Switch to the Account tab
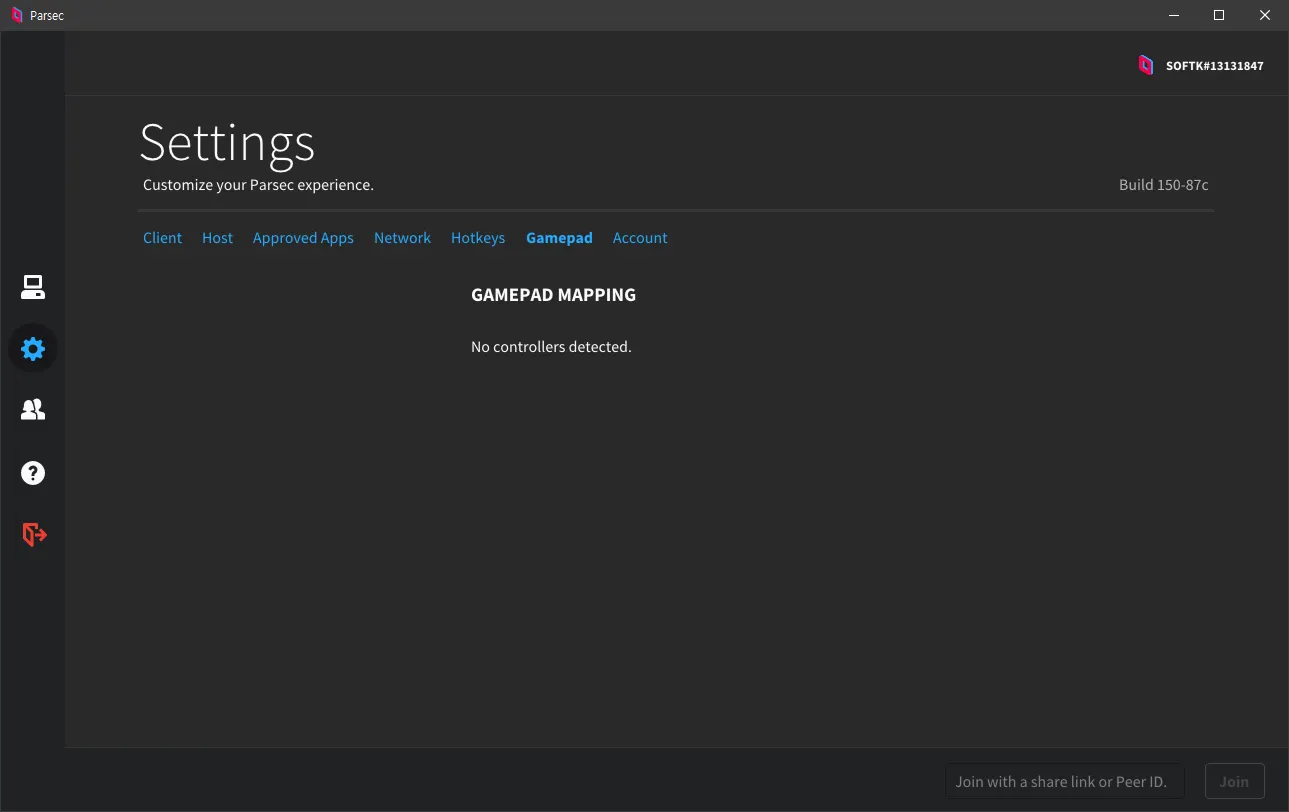The image size is (1289, 812). [x=640, y=238]
